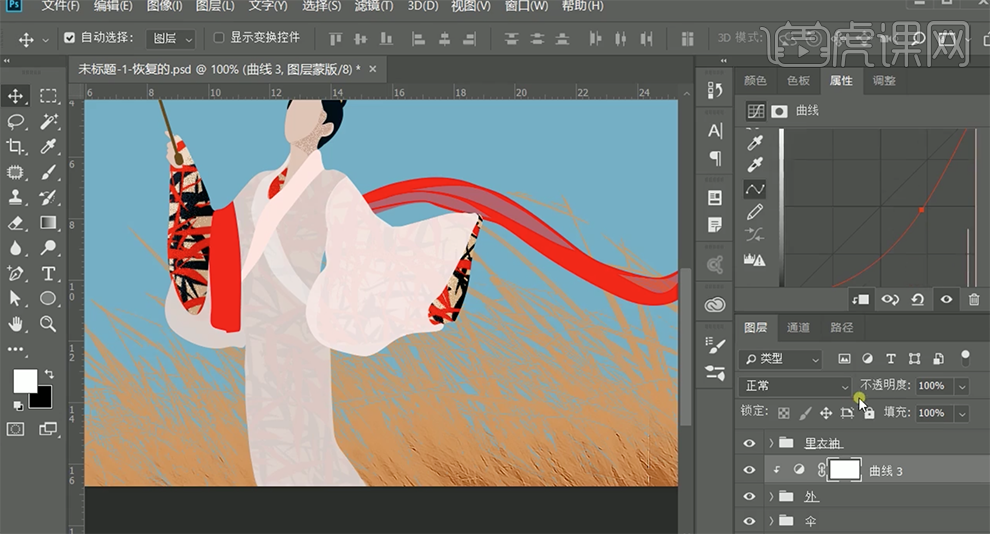Open the 不透明度 percentage dropdown arrow
The width and height of the screenshot is (990, 534).
click(962, 386)
